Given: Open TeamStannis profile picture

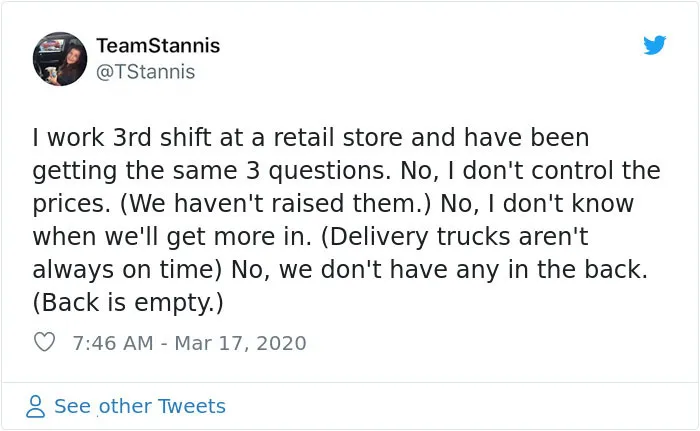Looking at the screenshot, I should [x=60, y=59].
